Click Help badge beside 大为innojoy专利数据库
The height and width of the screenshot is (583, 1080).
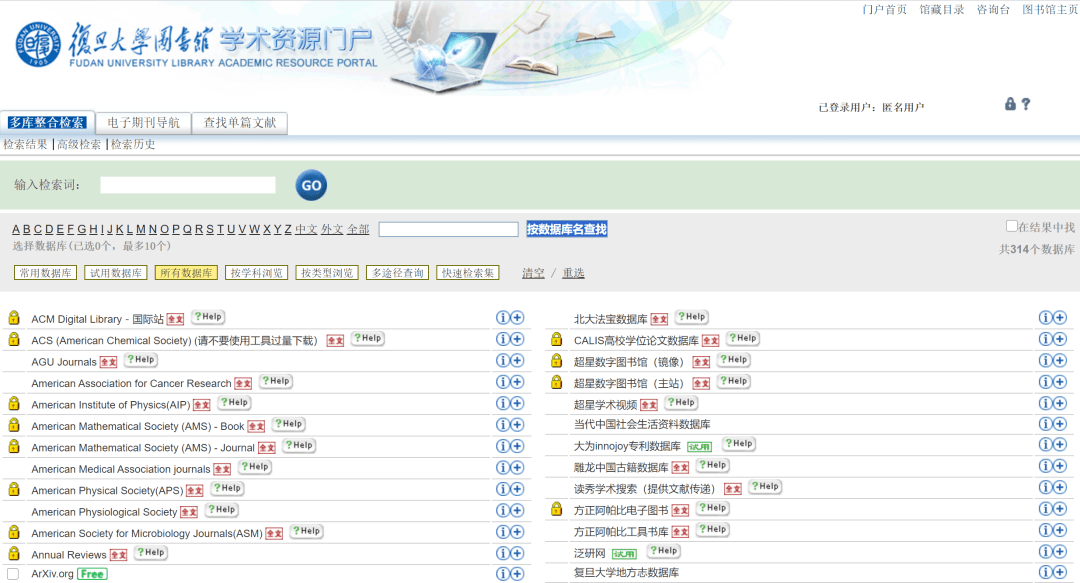pyautogui.click(x=739, y=444)
